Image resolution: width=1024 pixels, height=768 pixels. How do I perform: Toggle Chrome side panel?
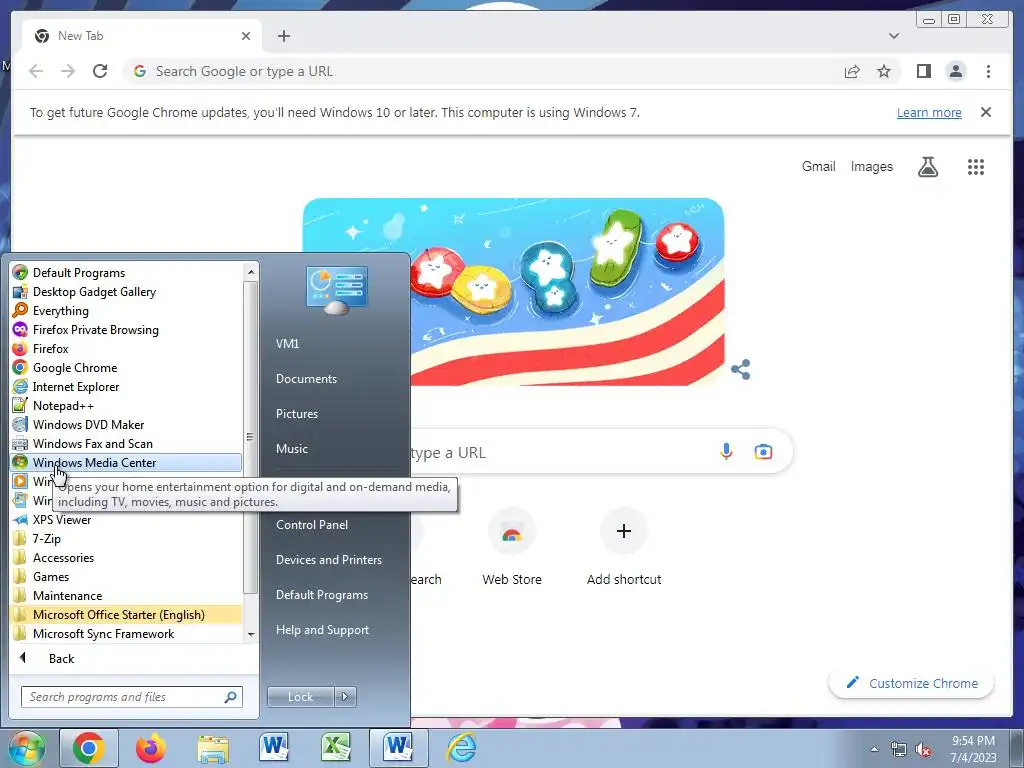point(923,71)
